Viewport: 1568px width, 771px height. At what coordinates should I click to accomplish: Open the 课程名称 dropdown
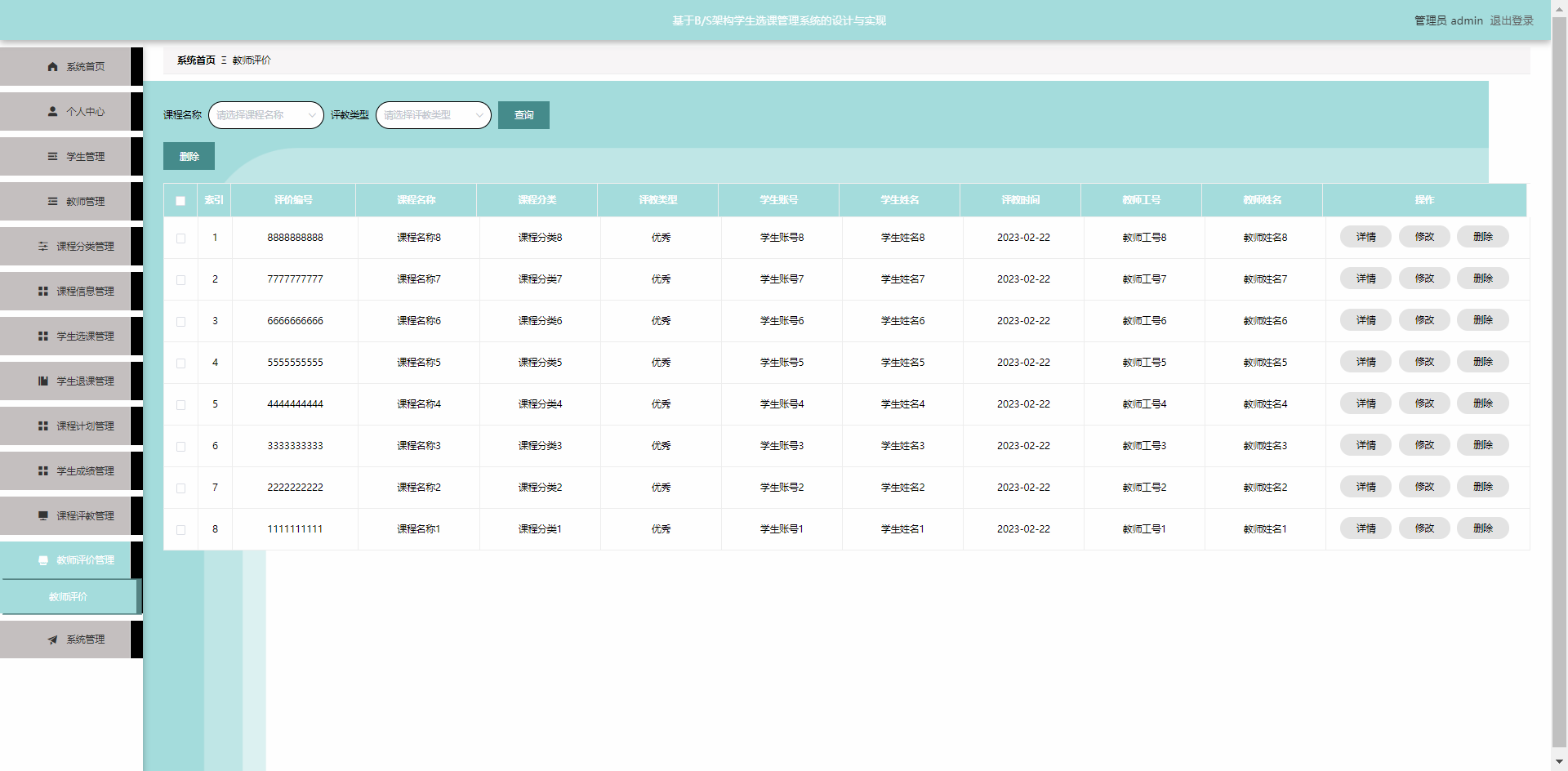coord(266,115)
